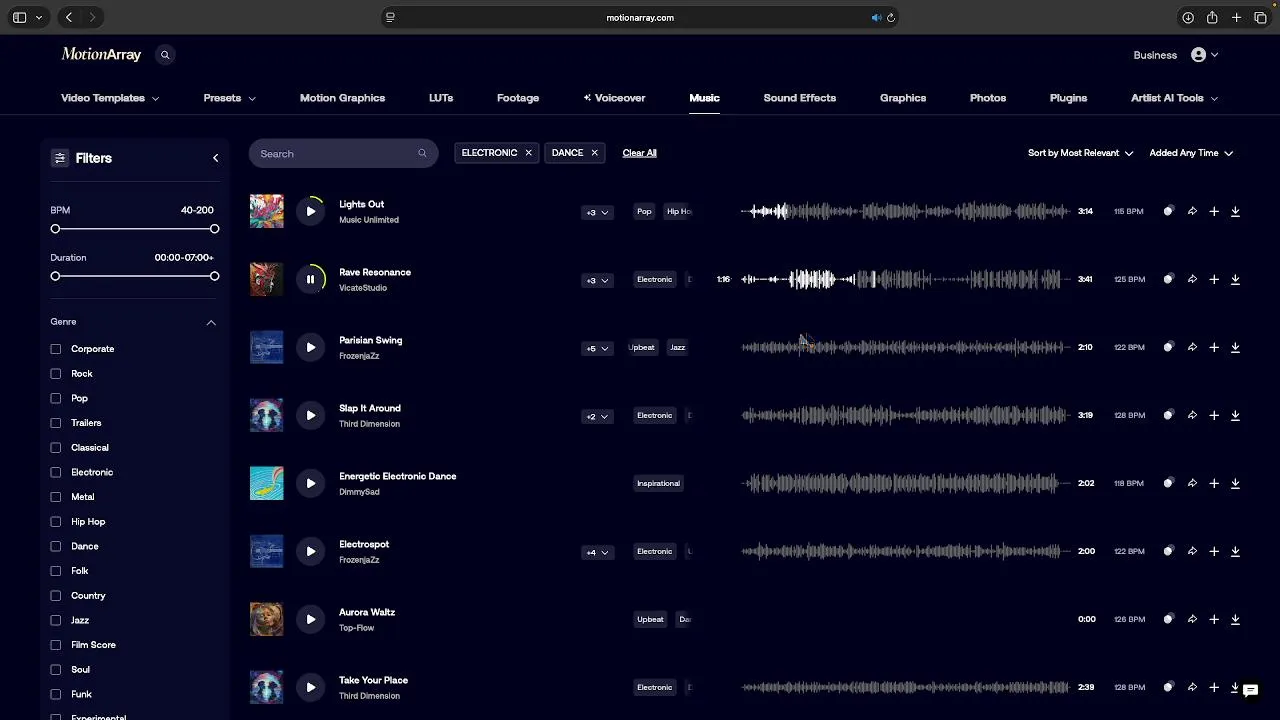Go to the Sound Effects tab
Viewport: 1280px width, 720px height.
[800, 98]
